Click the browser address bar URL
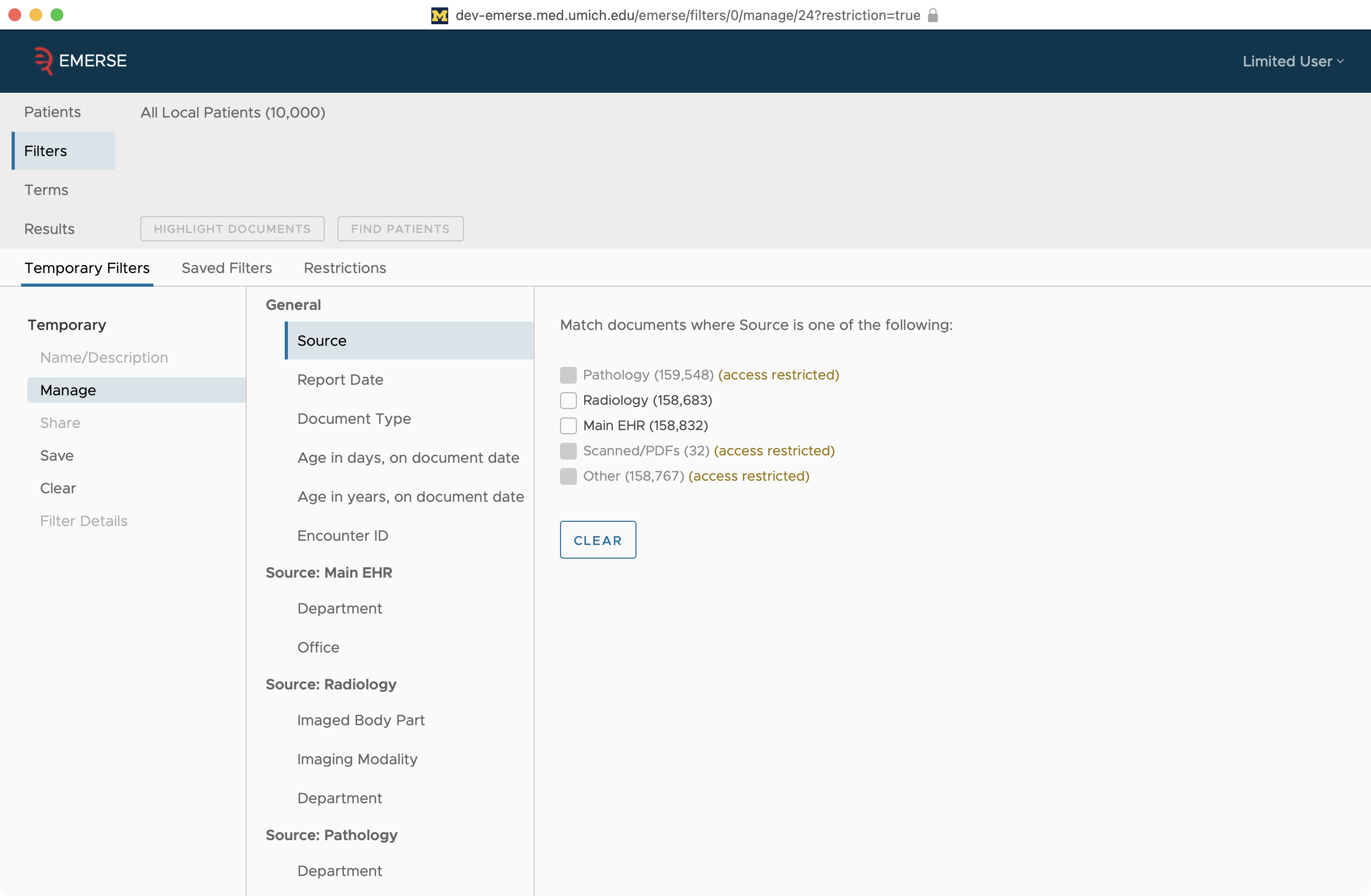Image resolution: width=1371 pixels, height=896 pixels. 688,15
